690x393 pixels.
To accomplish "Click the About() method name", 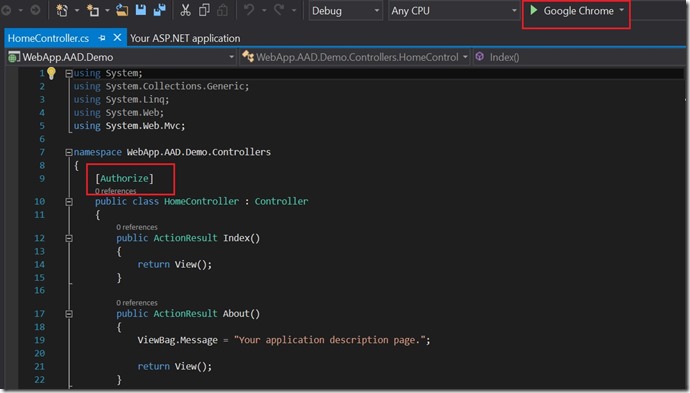I will (241, 314).
